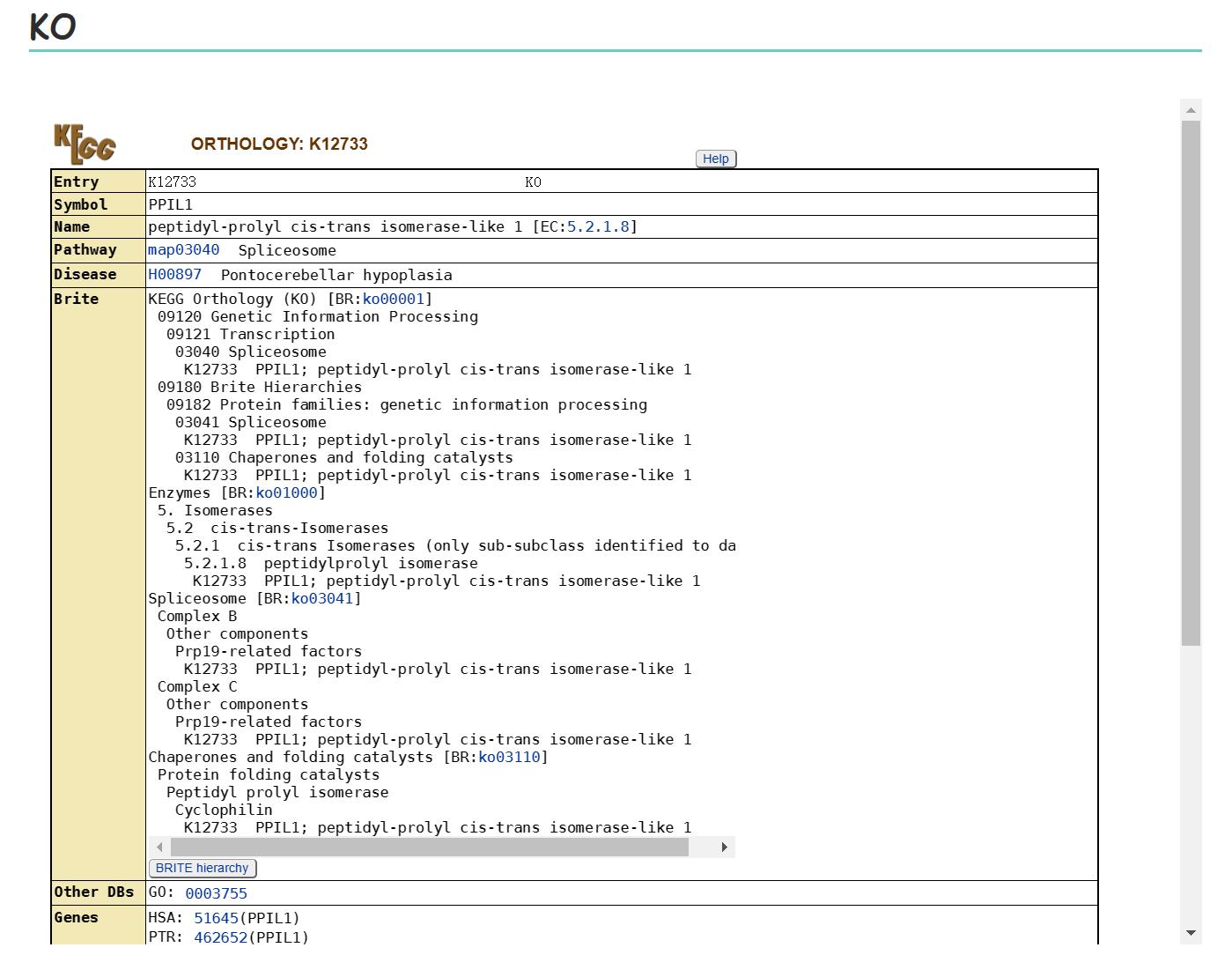The height and width of the screenshot is (955, 1232).
Task: Click the 03110 Chaperones and folding catalysts row
Action: [344, 457]
